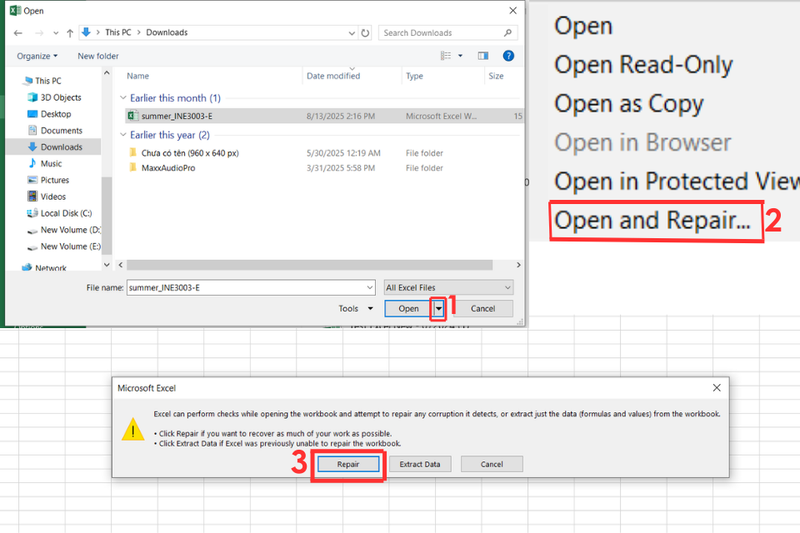Sort by Type column header
Screen dimensions: 800x533
coord(414,76)
